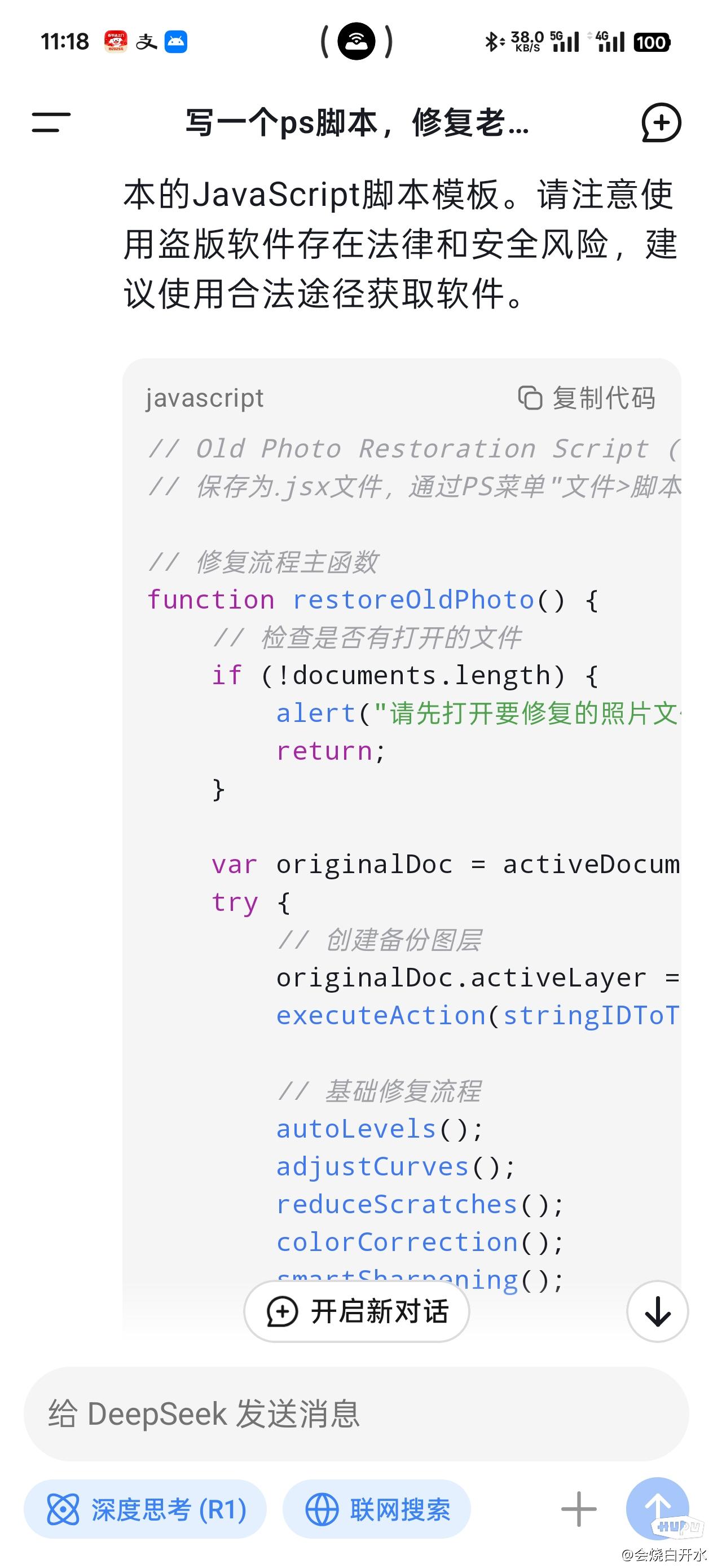The width and height of the screenshot is (713, 1568).
Task: Tap the javascript language label
Action: pyautogui.click(x=205, y=398)
